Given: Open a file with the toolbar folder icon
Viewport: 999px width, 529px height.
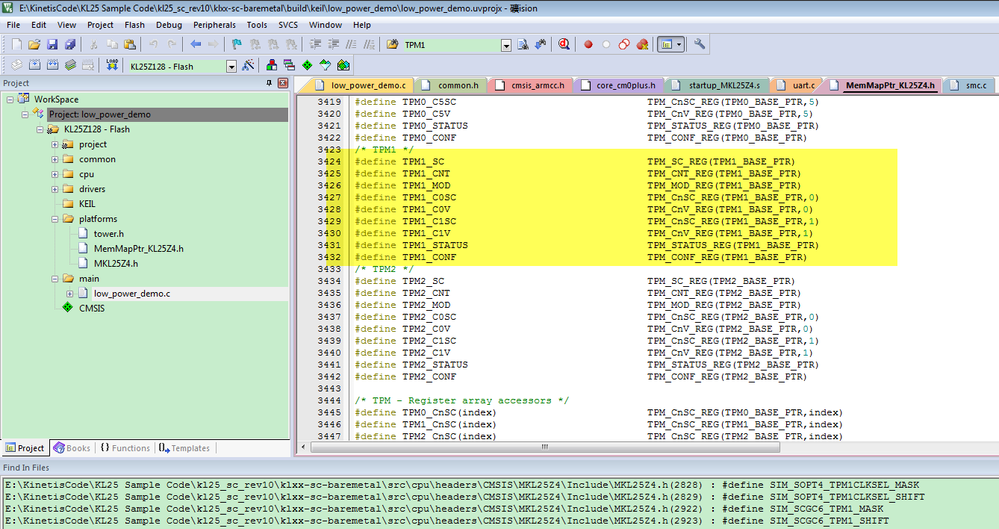Looking at the screenshot, I should 34,45.
